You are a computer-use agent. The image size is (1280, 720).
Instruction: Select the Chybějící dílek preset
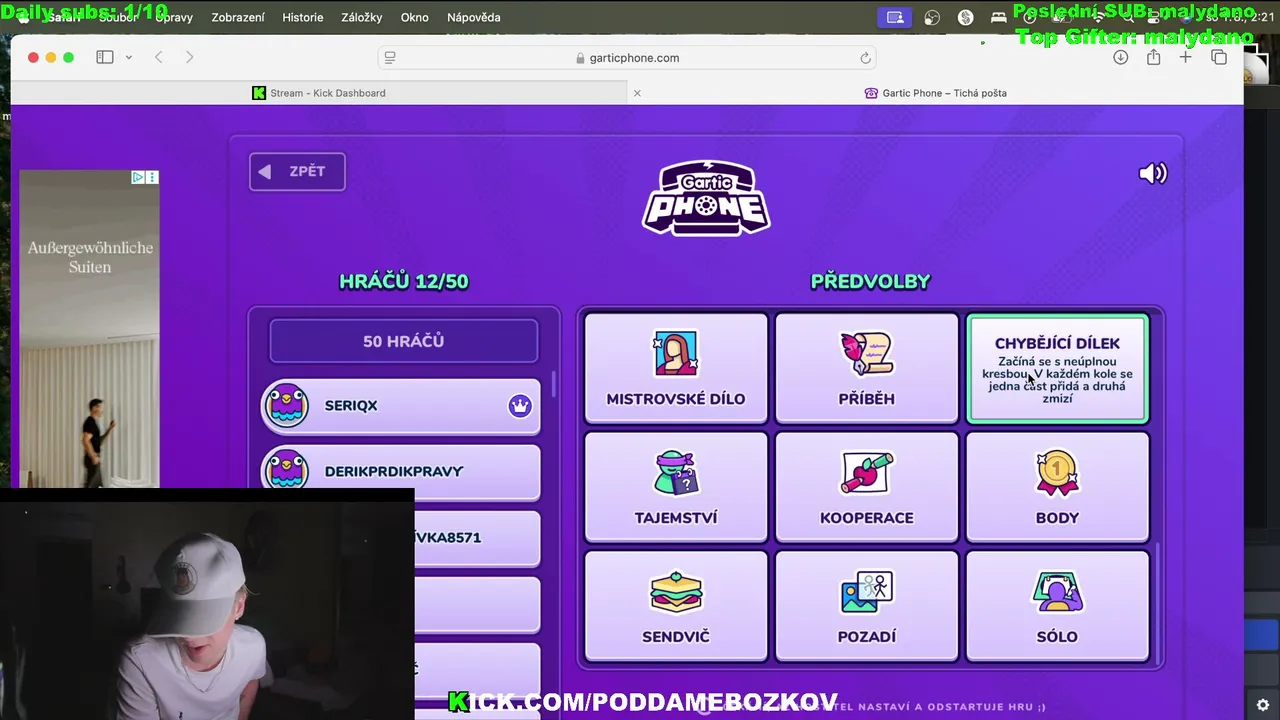click(1057, 368)
